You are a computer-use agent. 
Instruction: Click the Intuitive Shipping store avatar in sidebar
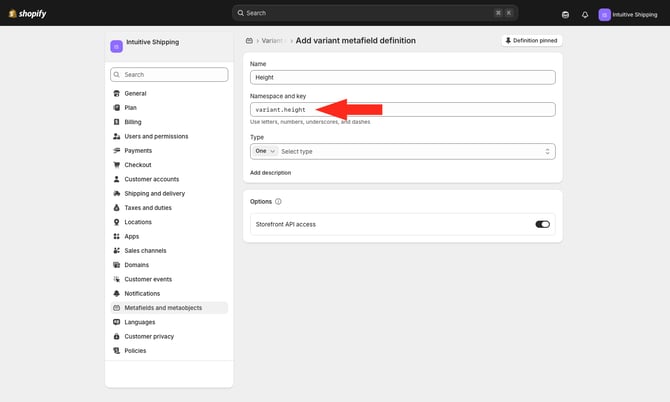[116, 46]
